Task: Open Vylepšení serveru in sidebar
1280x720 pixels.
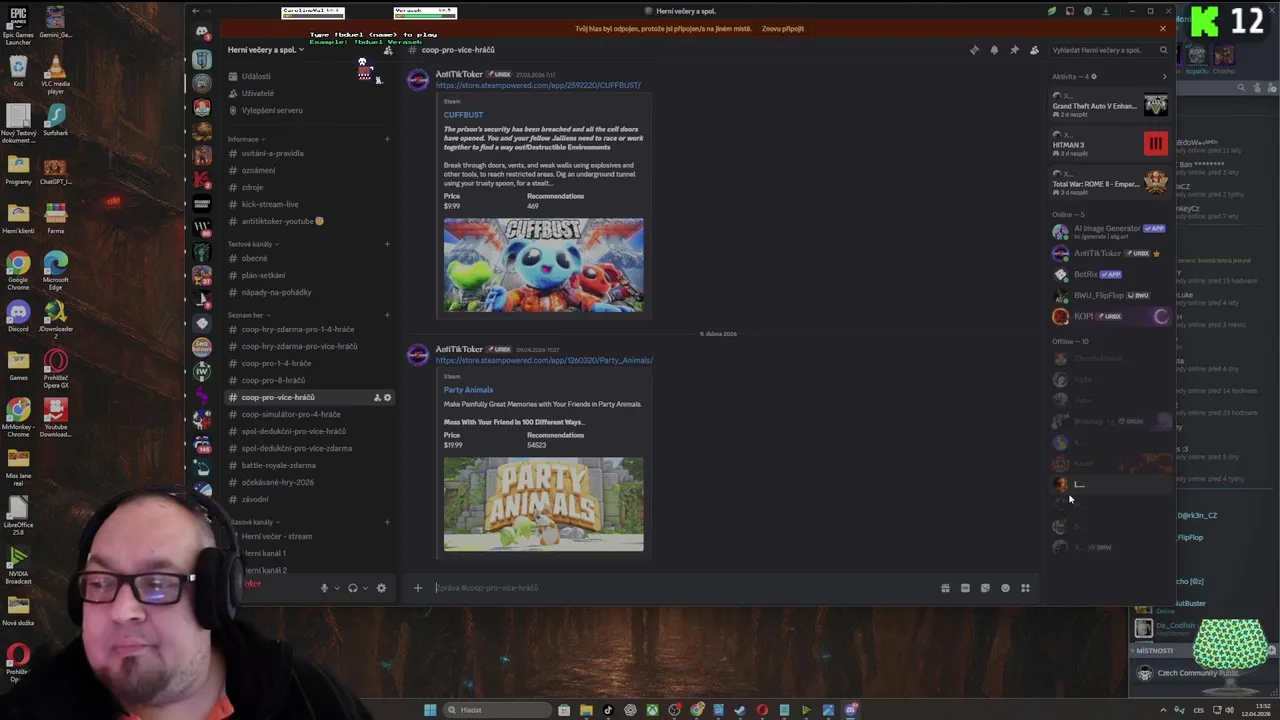Action: point(310,110)
